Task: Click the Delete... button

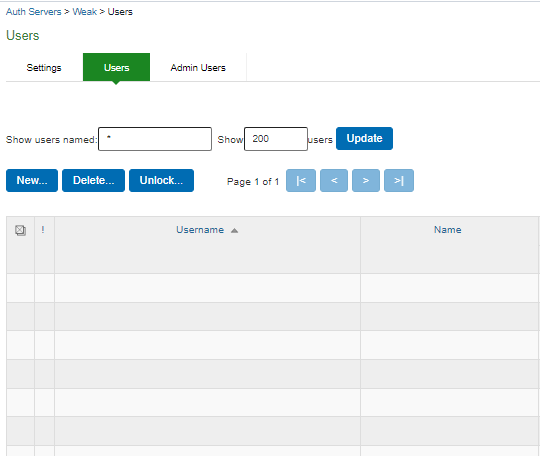Action: 93,180
